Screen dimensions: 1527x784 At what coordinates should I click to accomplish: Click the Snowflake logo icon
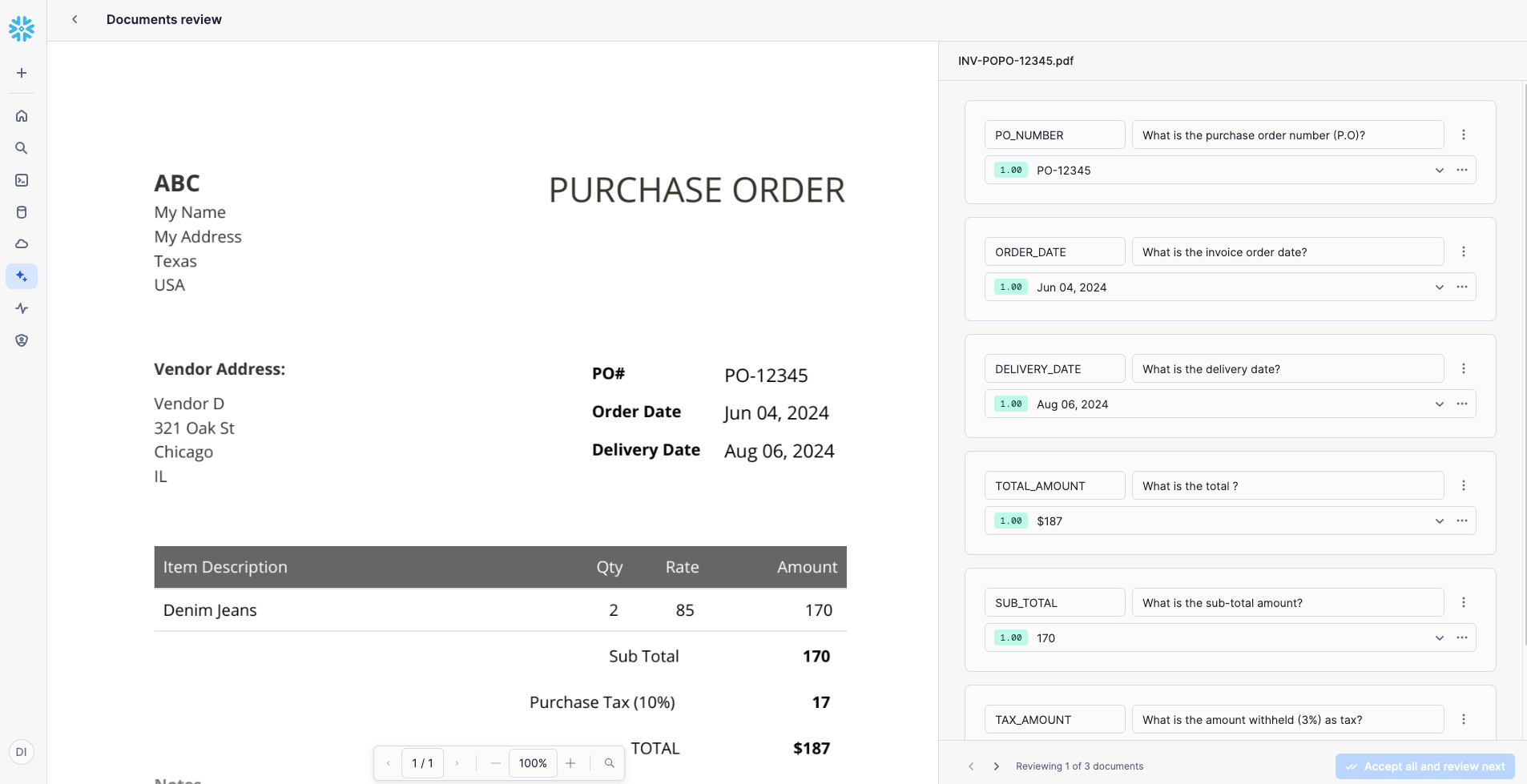[x=22, y=29]
